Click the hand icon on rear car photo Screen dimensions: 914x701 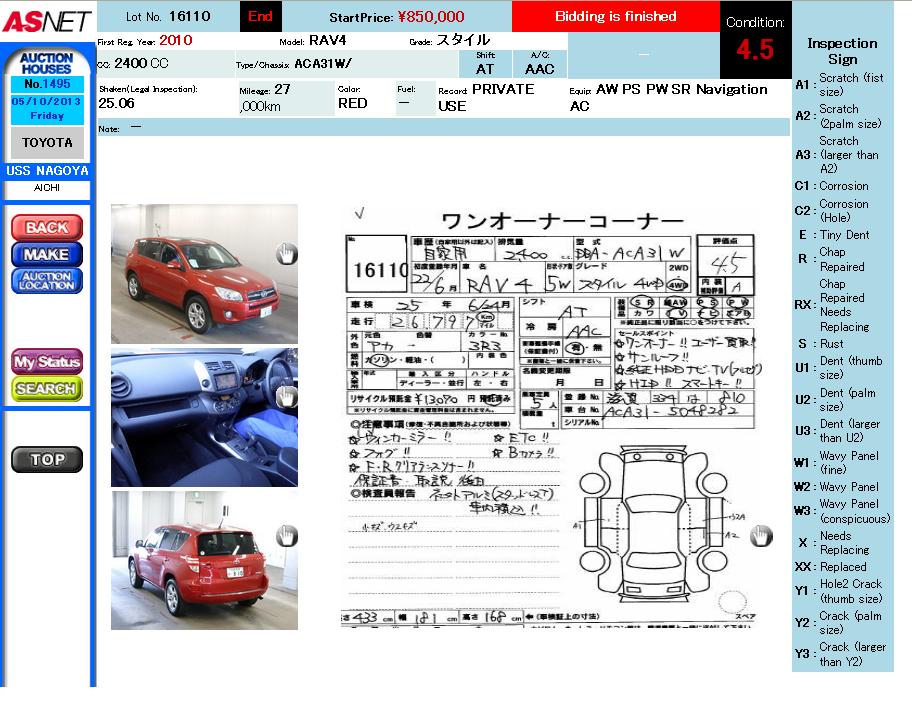(287, 536)
